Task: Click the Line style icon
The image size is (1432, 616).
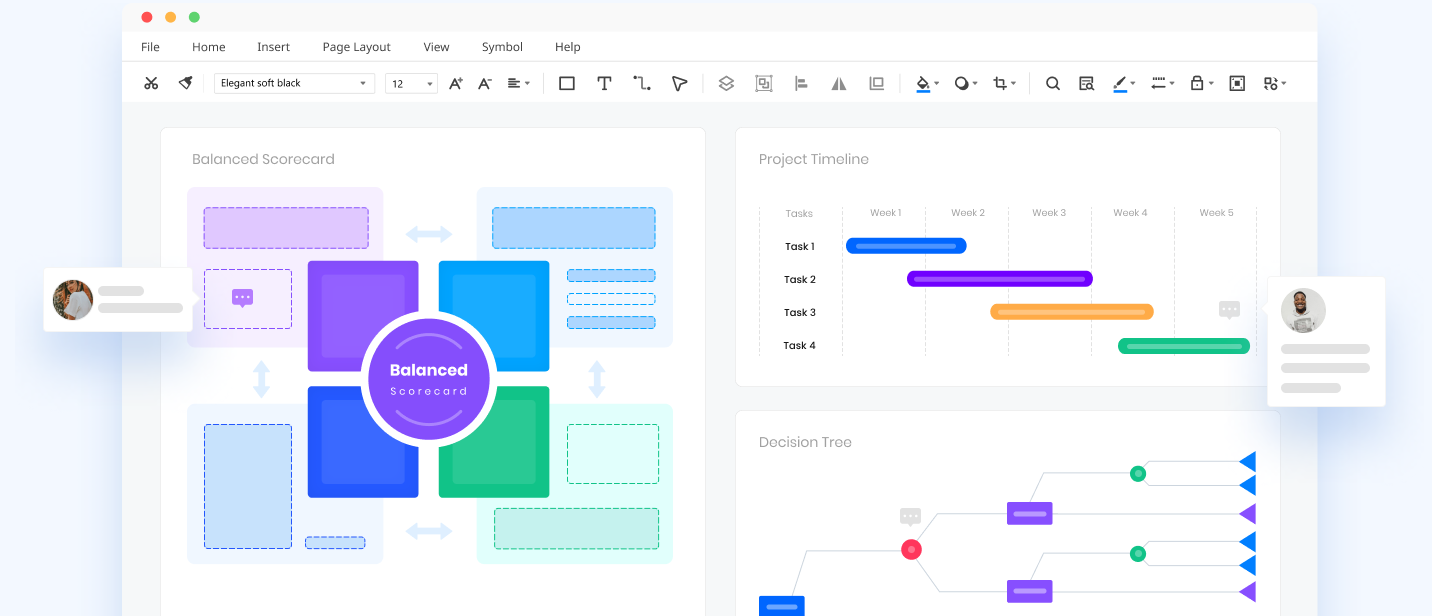Action: tap(1158, 84)
